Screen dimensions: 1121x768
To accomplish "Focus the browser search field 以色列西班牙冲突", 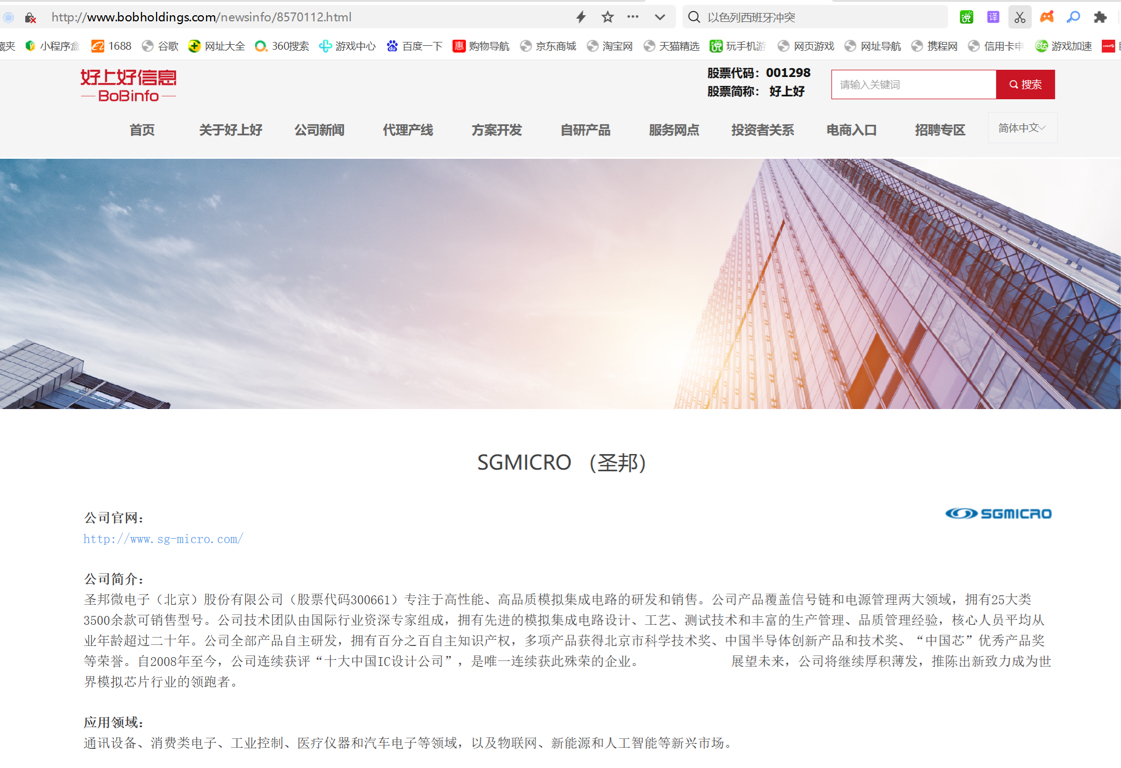I will (815, 17).
